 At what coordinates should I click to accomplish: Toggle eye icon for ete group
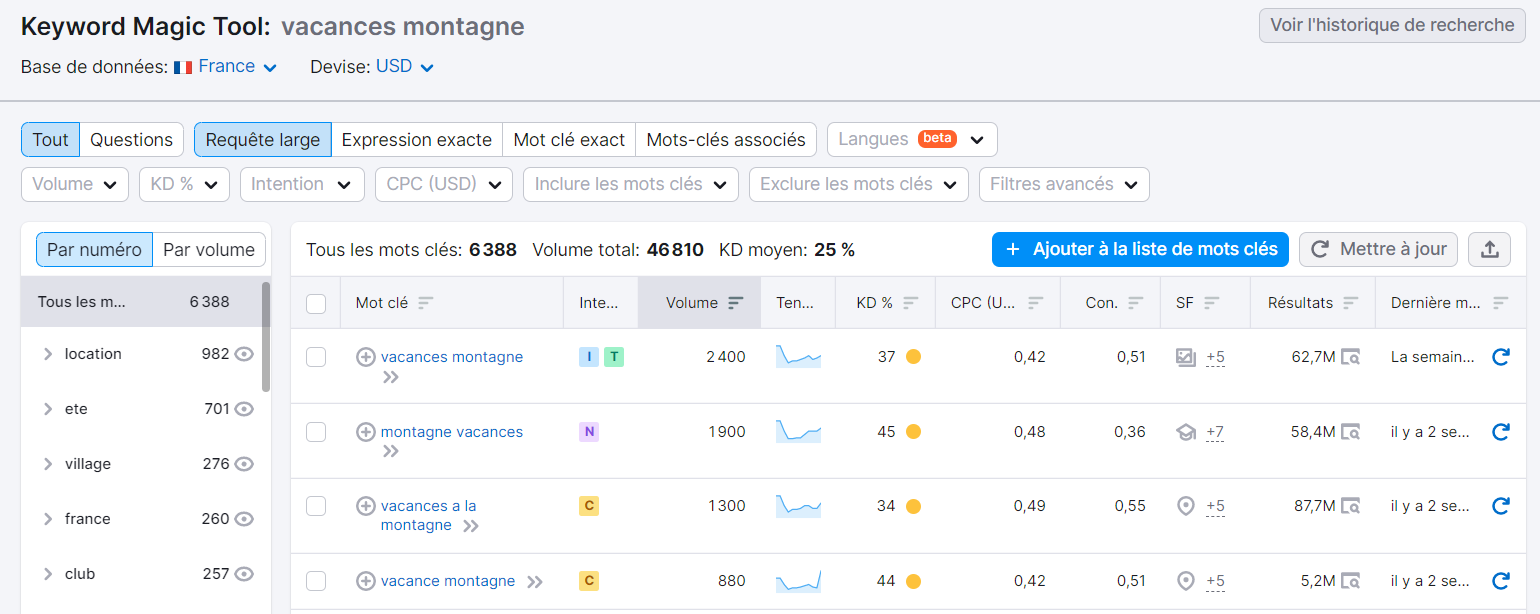pyautogui.click(x=244, y=409)
